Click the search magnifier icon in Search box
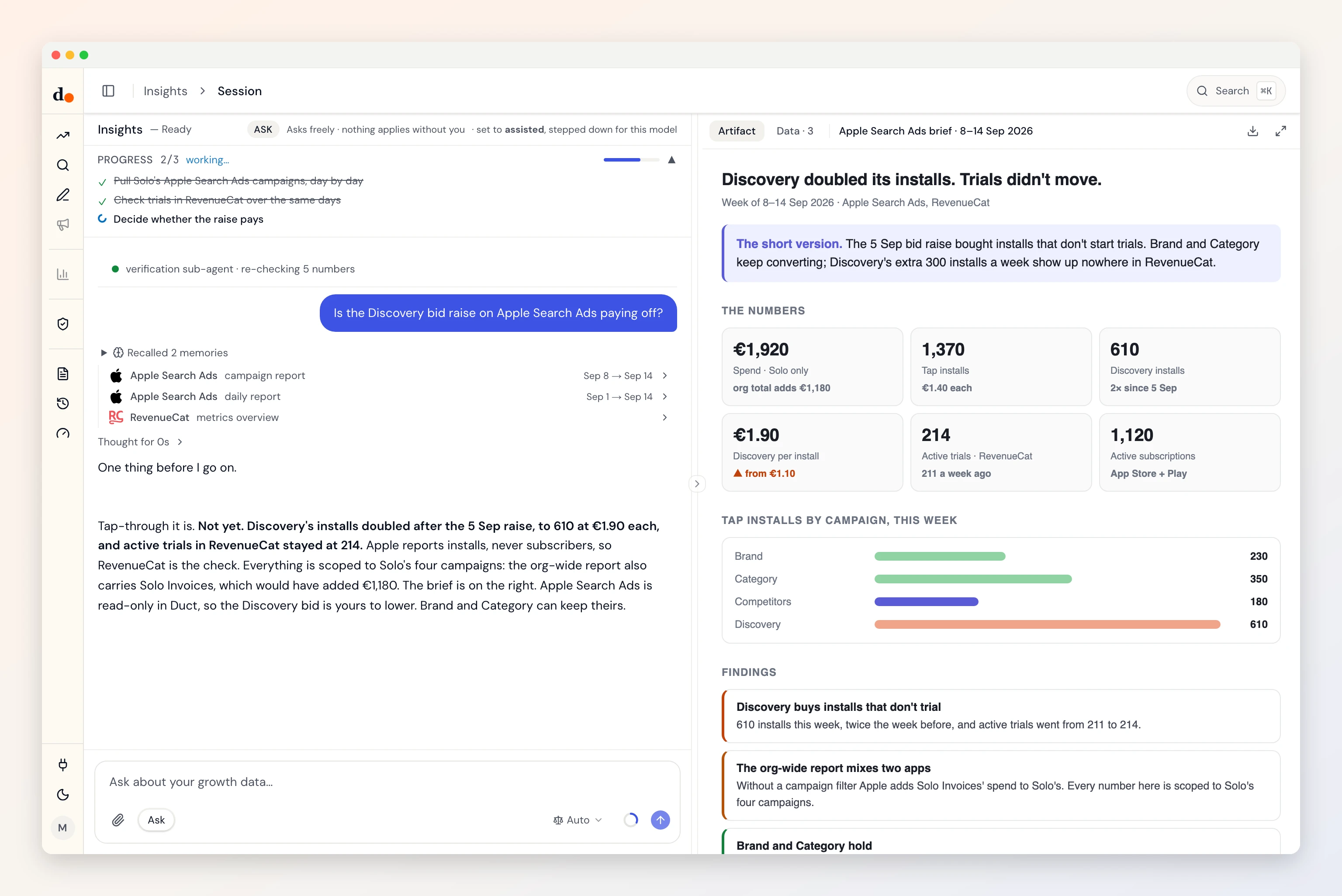 point(1202,91)
